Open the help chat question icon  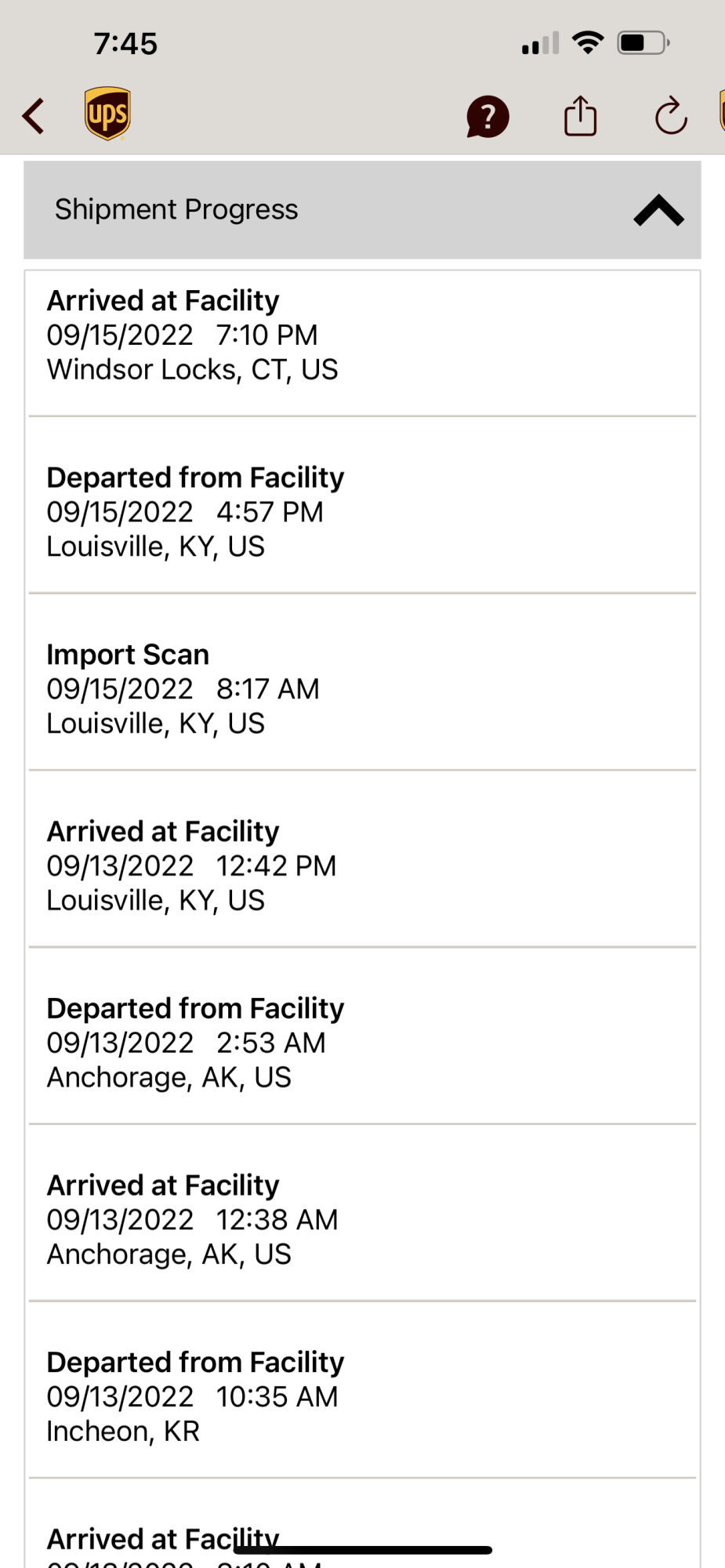(x=488, y=117)
